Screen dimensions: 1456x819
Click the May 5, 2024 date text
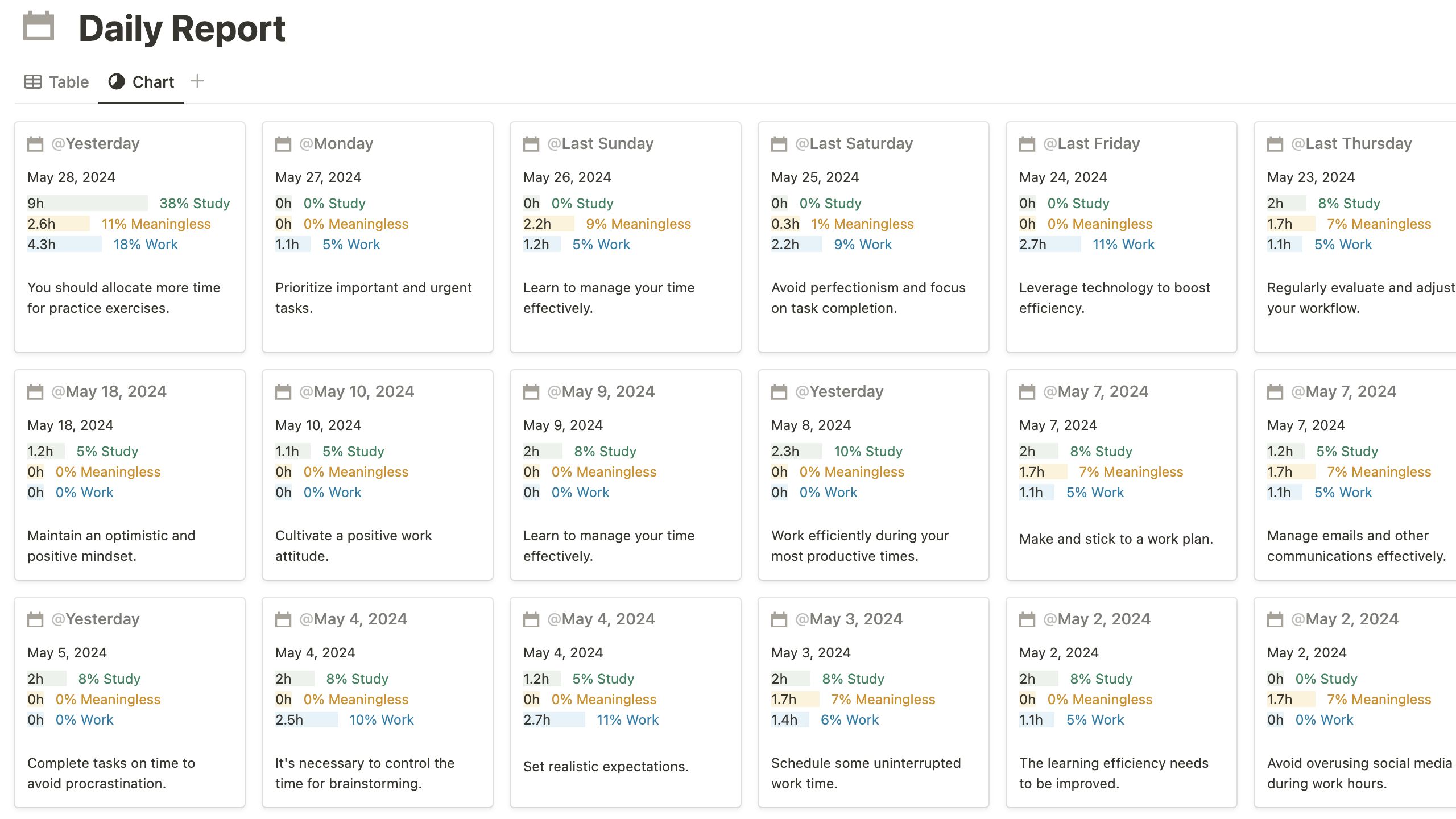[67, 652]
